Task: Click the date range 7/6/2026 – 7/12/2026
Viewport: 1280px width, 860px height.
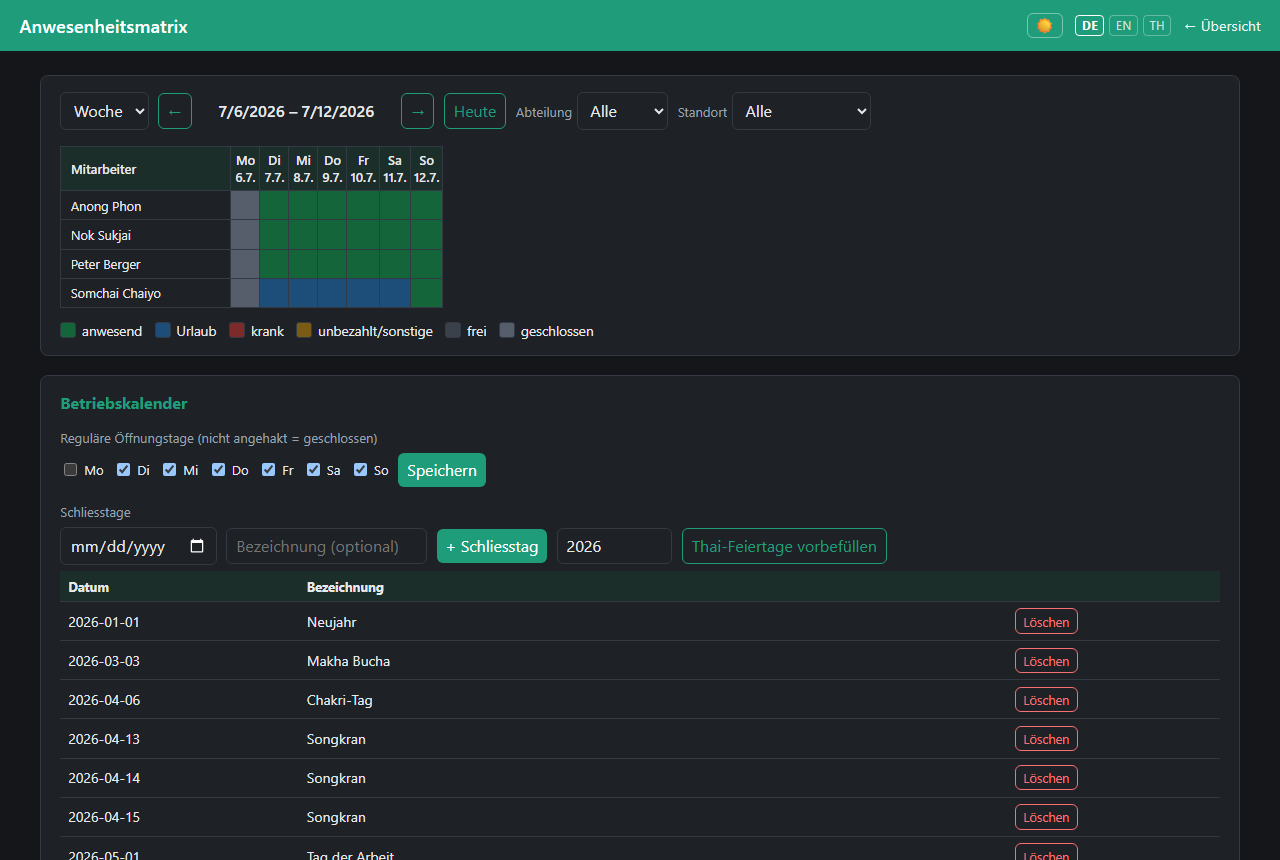Action: coord(296,111)
